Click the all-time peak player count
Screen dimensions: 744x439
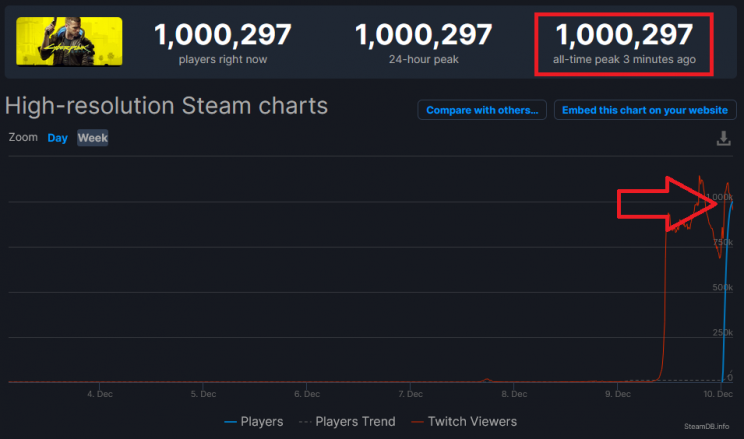pos(624,36)
